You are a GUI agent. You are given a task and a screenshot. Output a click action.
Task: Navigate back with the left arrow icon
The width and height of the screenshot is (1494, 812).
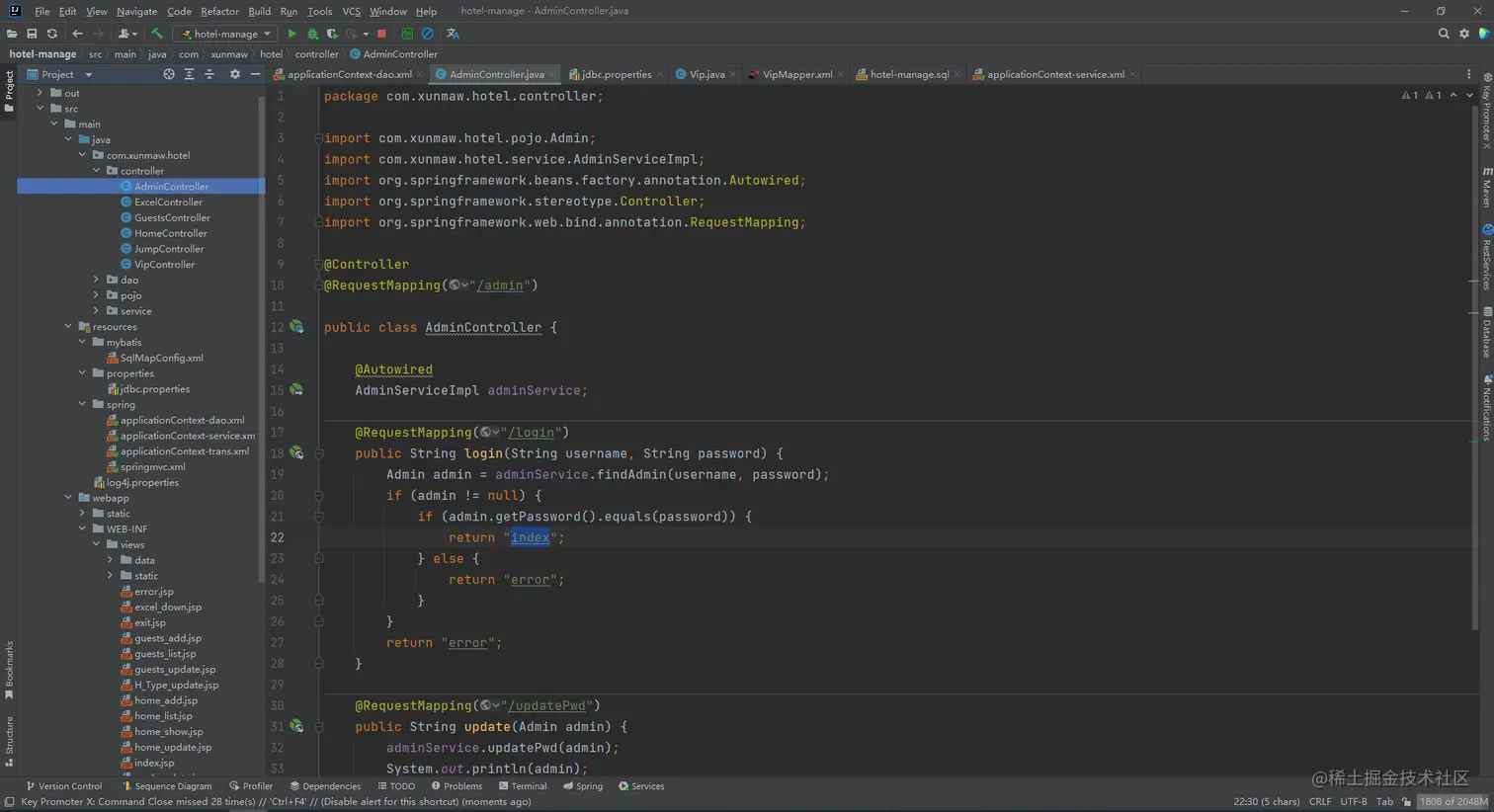pyautogui.click(x=77, y=34)
